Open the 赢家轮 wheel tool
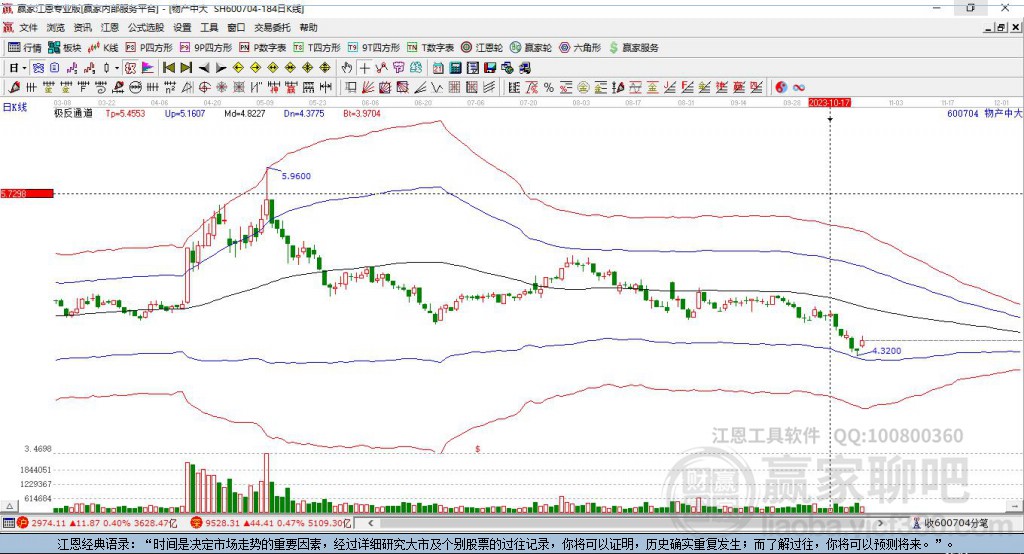1024x554 pixels. pos(531,48)
